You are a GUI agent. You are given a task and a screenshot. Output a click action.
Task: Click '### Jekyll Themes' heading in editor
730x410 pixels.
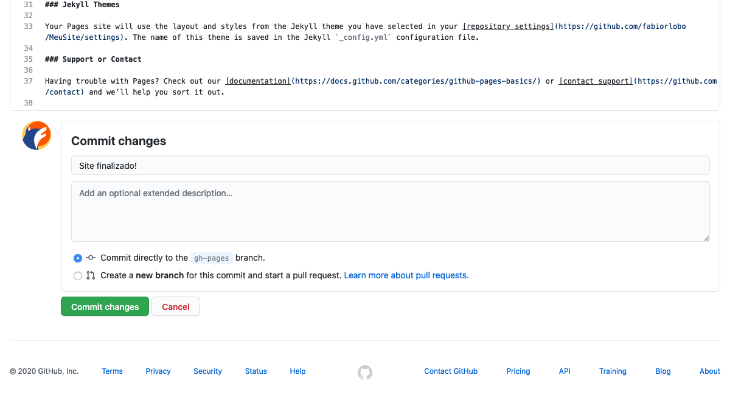pyautogui.click(x=82, y=5)
